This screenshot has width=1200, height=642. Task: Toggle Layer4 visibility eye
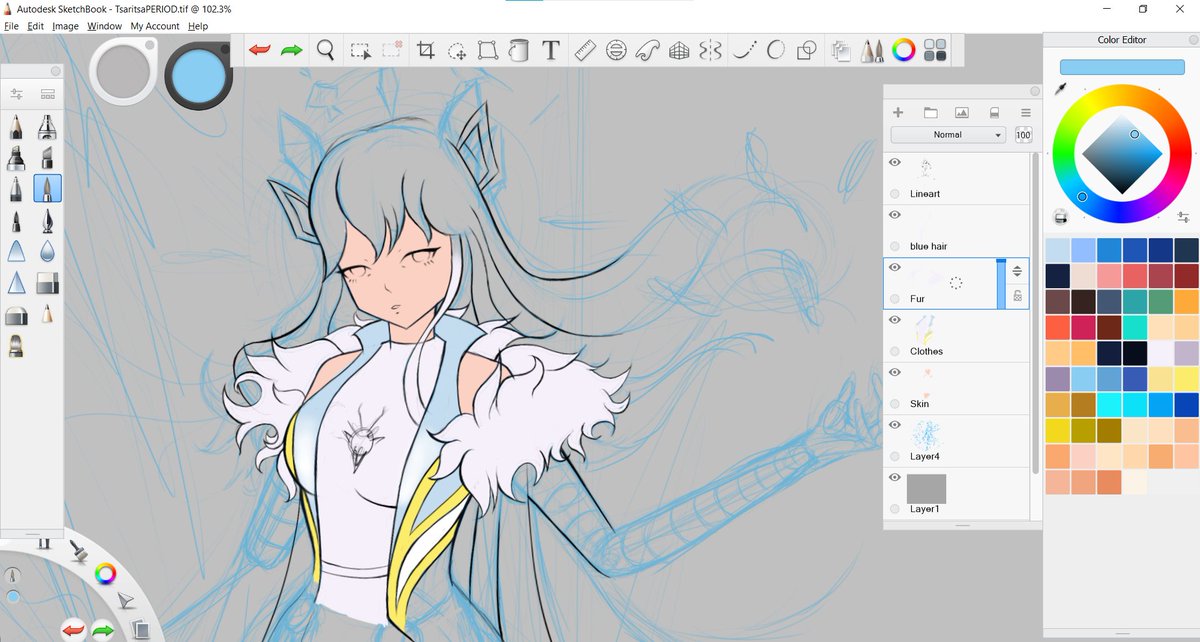[894, 425]
